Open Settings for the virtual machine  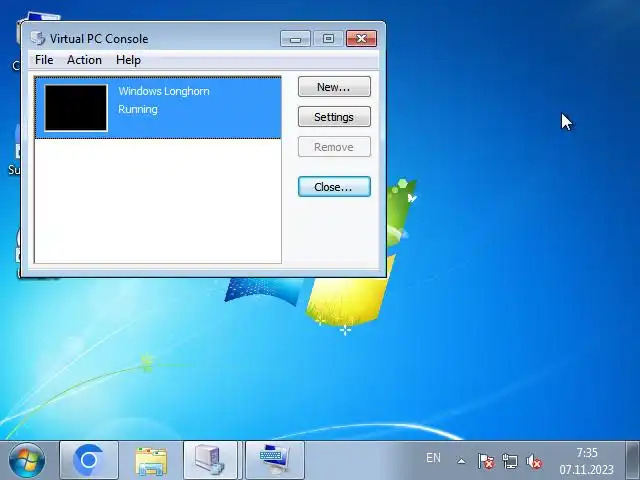[x=334, y=117]
